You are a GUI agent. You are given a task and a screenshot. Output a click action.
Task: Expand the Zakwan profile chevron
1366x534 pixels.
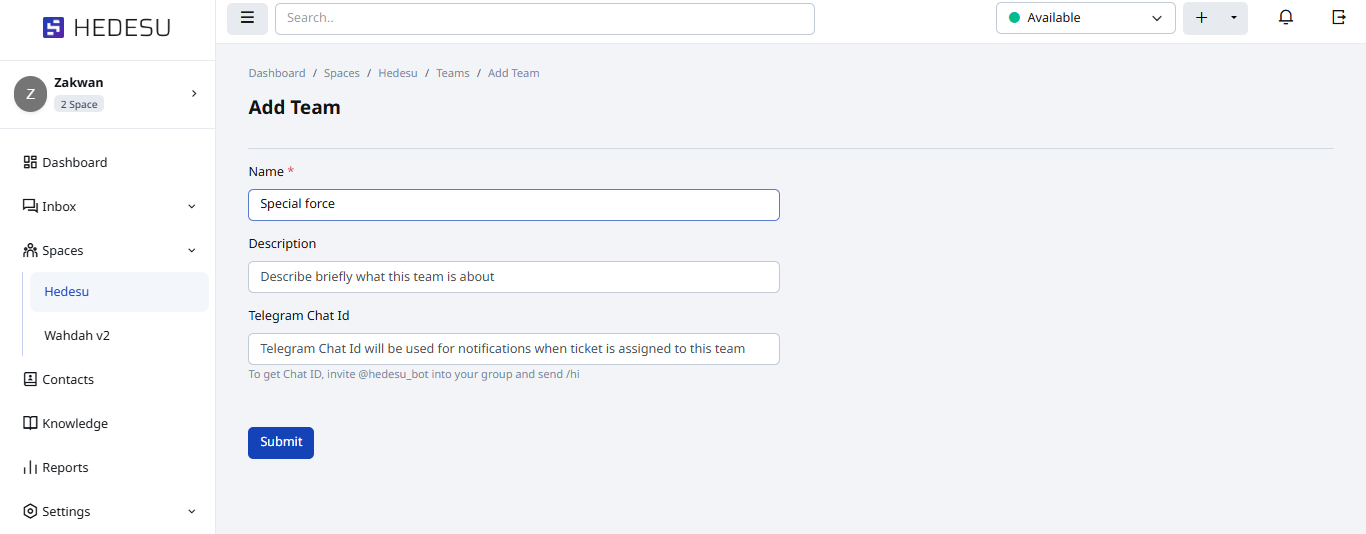tap(194, 94)
